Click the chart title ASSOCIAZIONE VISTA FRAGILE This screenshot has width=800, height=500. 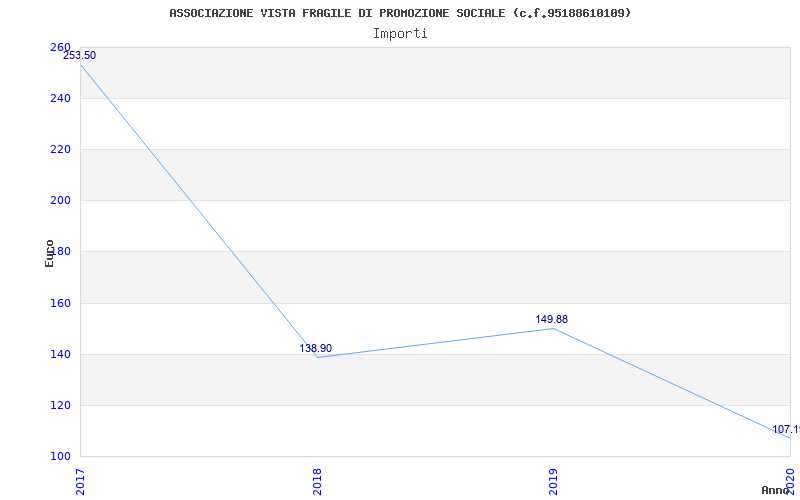click(x=400, y=13)
